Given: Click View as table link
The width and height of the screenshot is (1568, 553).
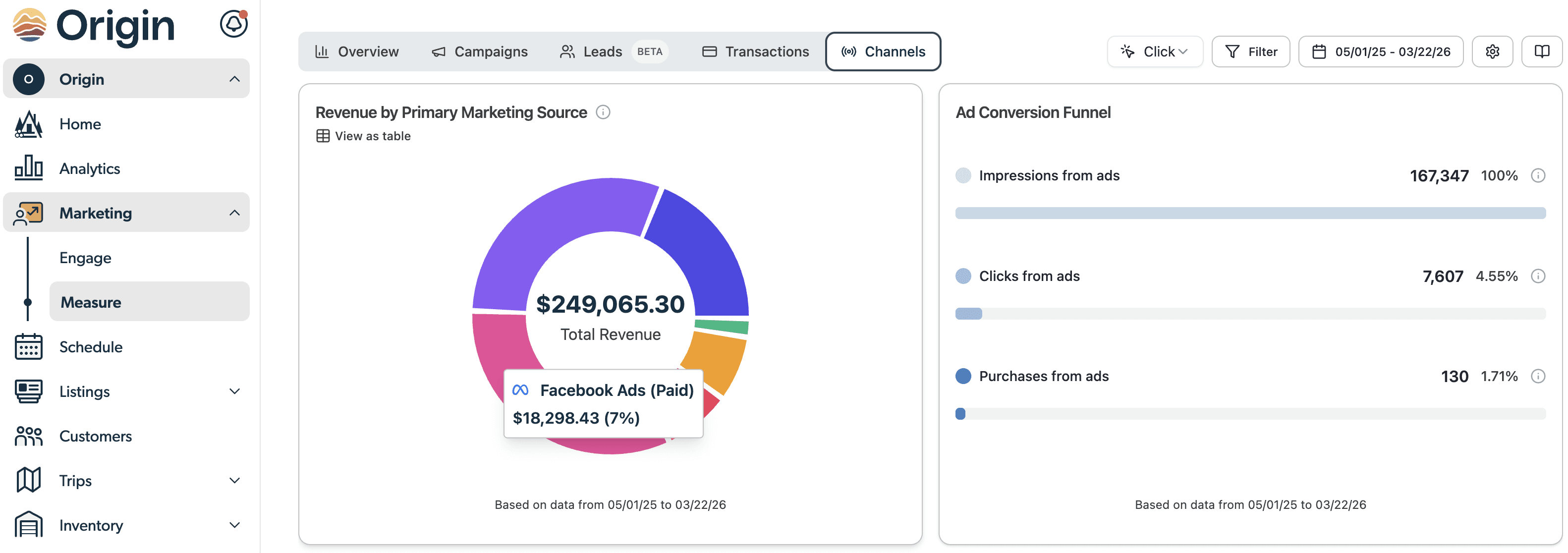Looking at the screenshot, I should point(363,136).
